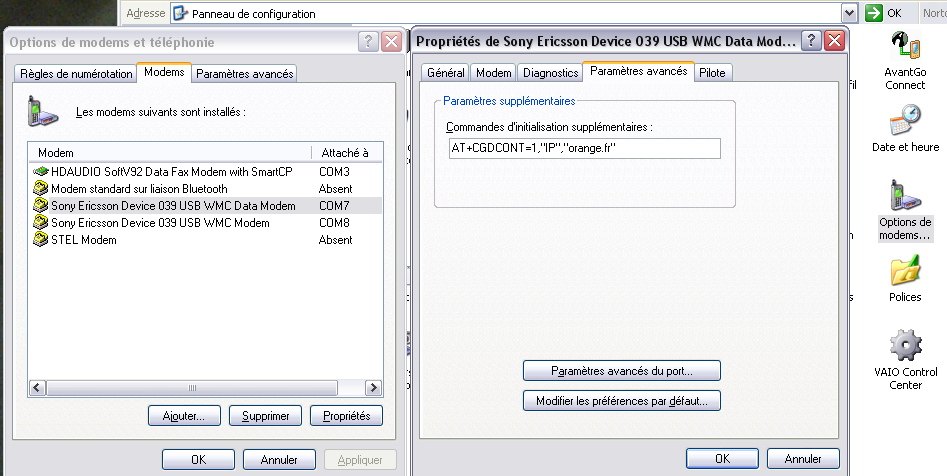The width and height of the screenshot is (947, 476).
Task: Click the Supprimer button
Action: point(265,416)
